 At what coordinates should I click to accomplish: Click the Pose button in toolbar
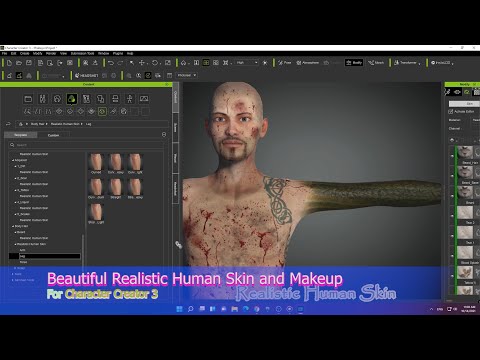click(x=285, y=63)
